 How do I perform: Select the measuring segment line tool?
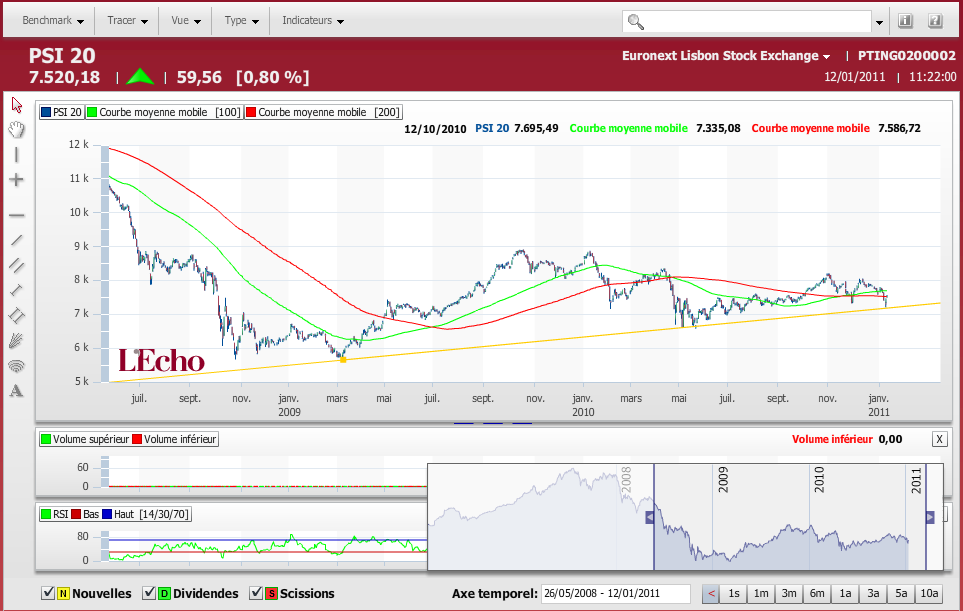click(x=17, y=290)
